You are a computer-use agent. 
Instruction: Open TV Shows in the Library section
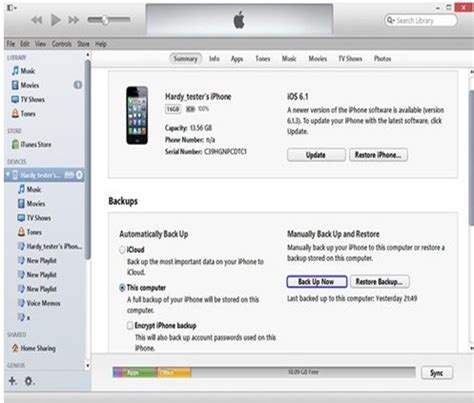click(x=28, y=99)
